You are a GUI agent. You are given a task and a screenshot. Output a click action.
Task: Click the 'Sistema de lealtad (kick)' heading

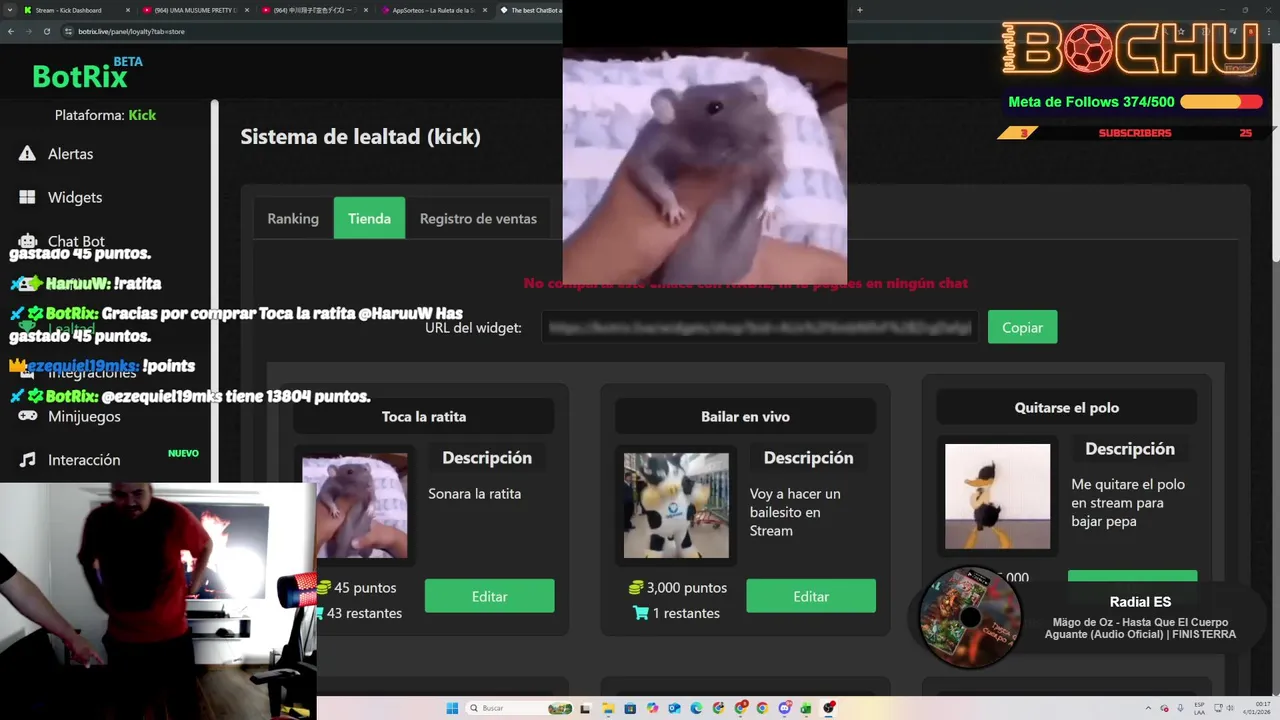pos(360,137)
